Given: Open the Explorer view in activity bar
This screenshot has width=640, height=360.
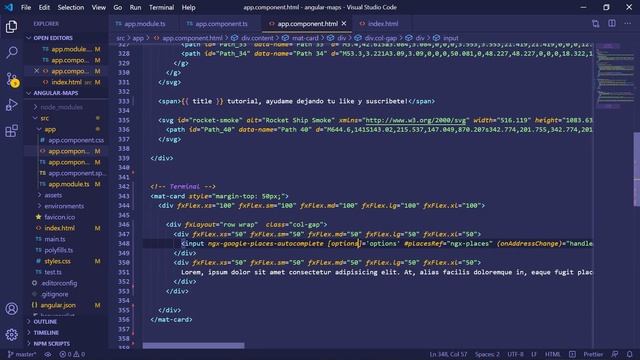Looking at the screenshot, I should [11, 27].
